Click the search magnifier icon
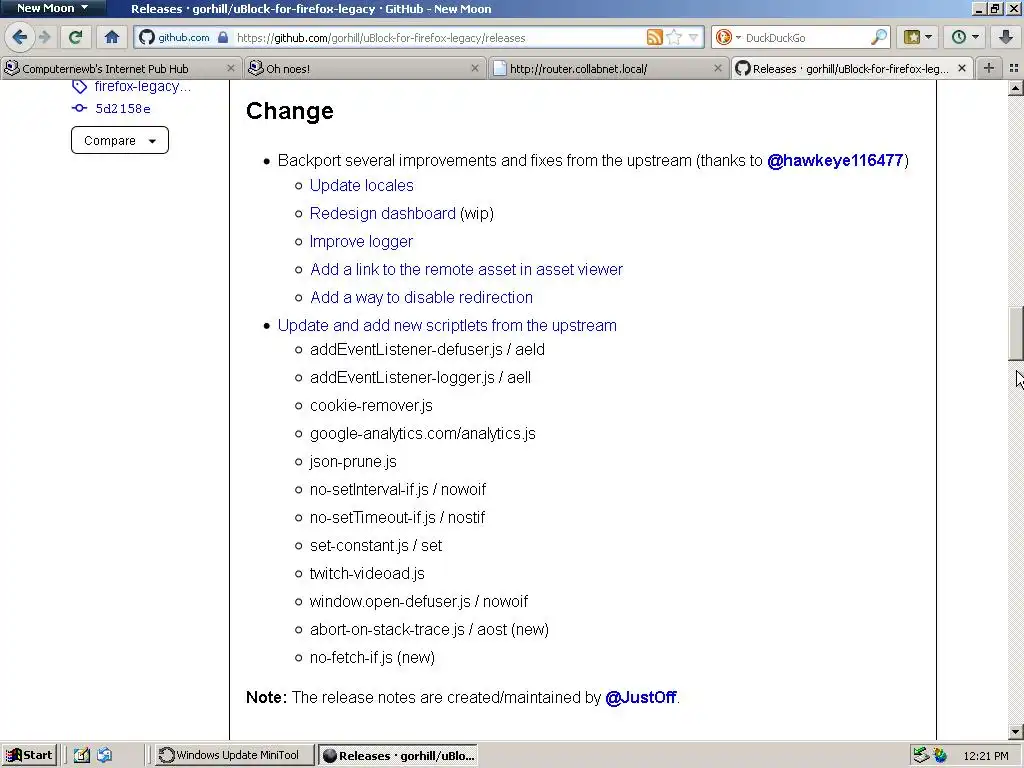This screenshot has width=1024, height=768. tap(879, 37)
